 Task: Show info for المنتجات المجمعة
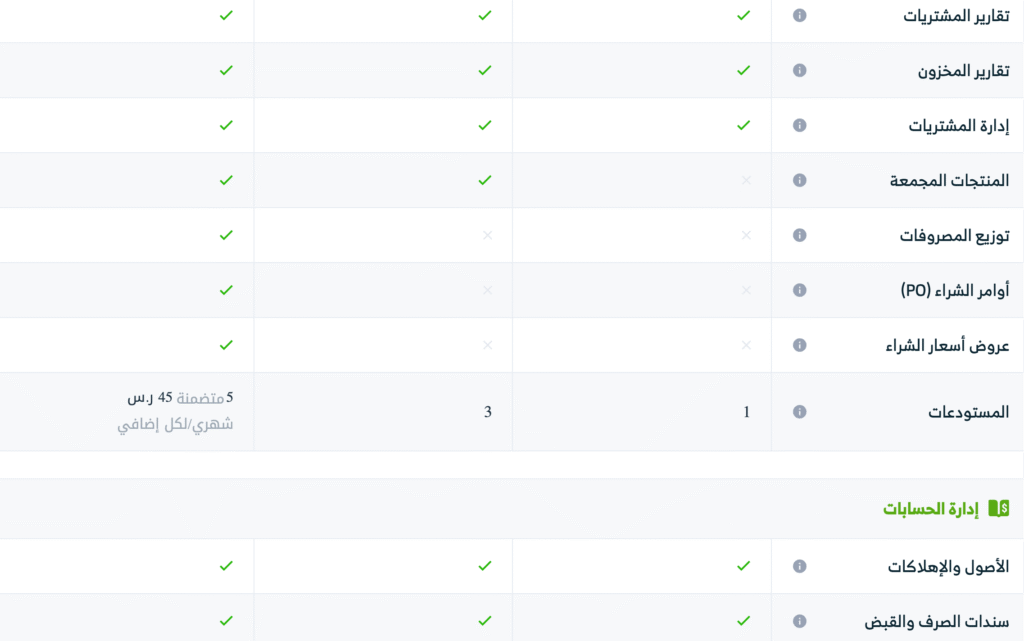[x=799, y=181]
